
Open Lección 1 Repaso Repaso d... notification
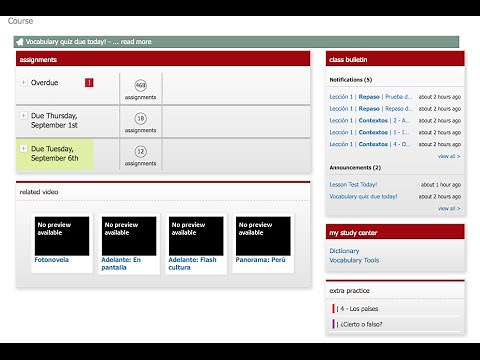[371, 109]
